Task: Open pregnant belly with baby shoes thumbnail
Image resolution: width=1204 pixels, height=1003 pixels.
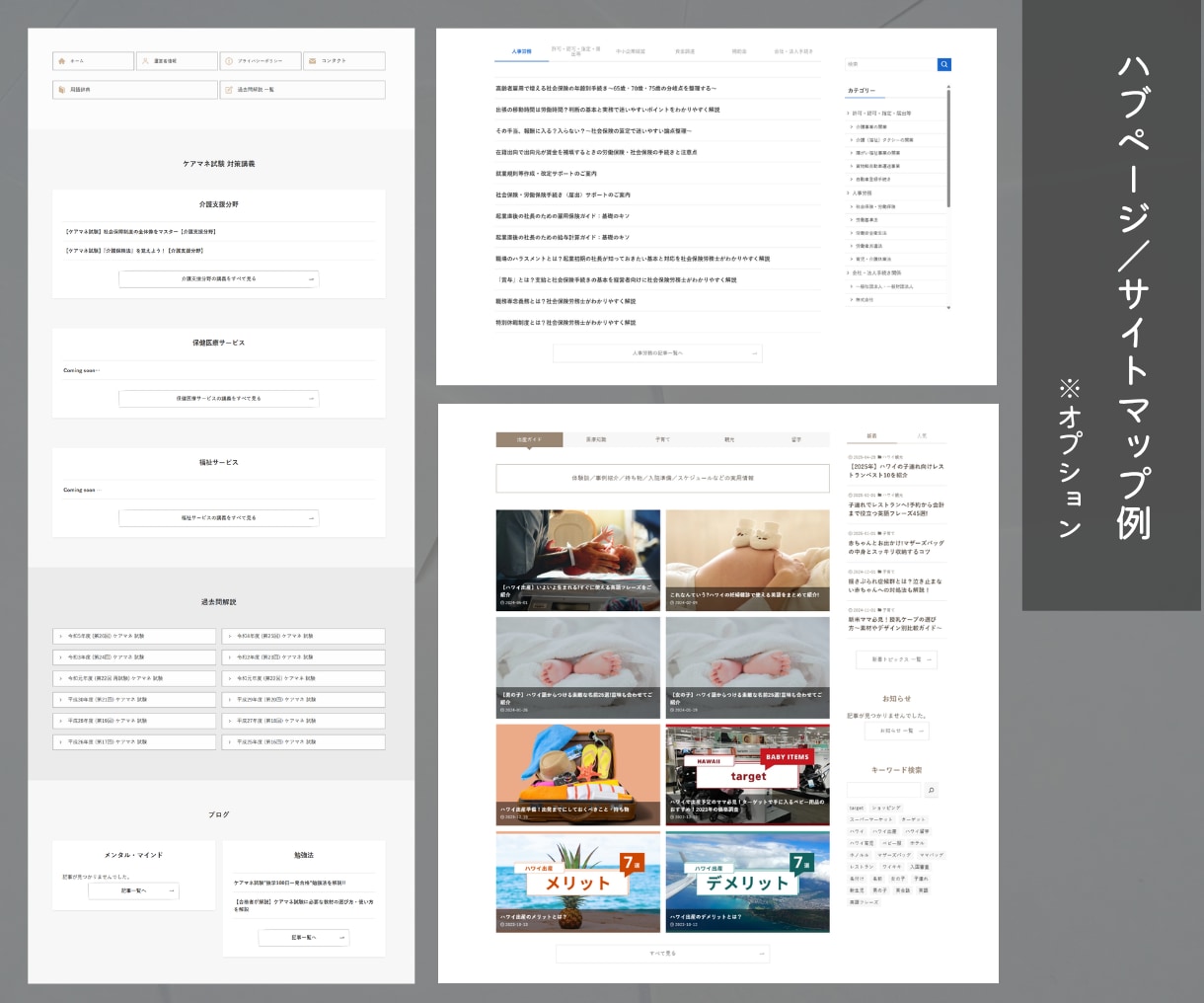Action: (x=747, y=561)
